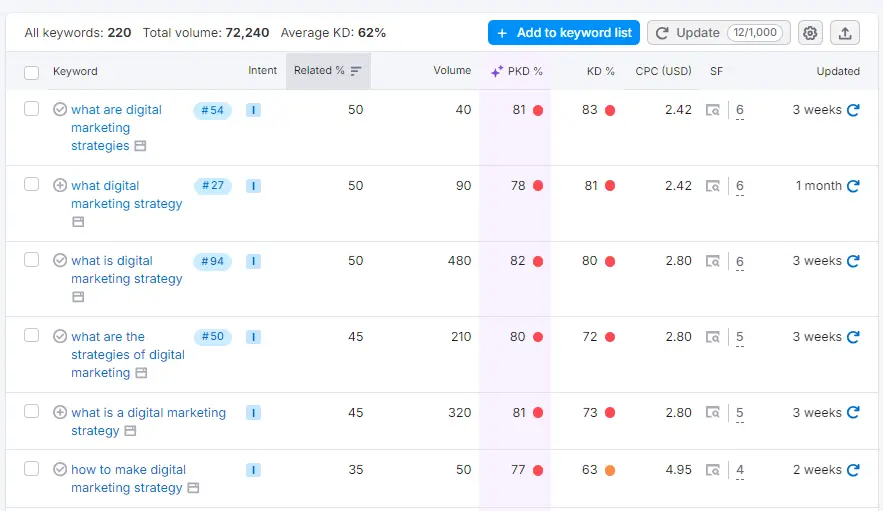Sort by KD % column header
Screen dimensions: 883x511
(600, 71)
